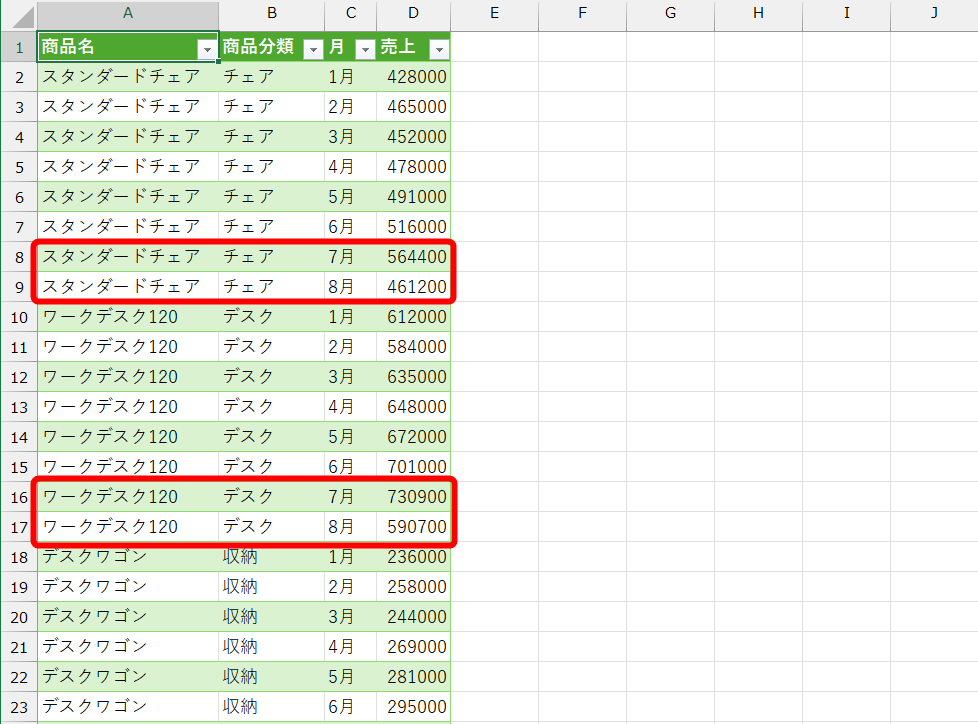Select sales value 465000
This screenshot has width=978, height=724.
414,107
